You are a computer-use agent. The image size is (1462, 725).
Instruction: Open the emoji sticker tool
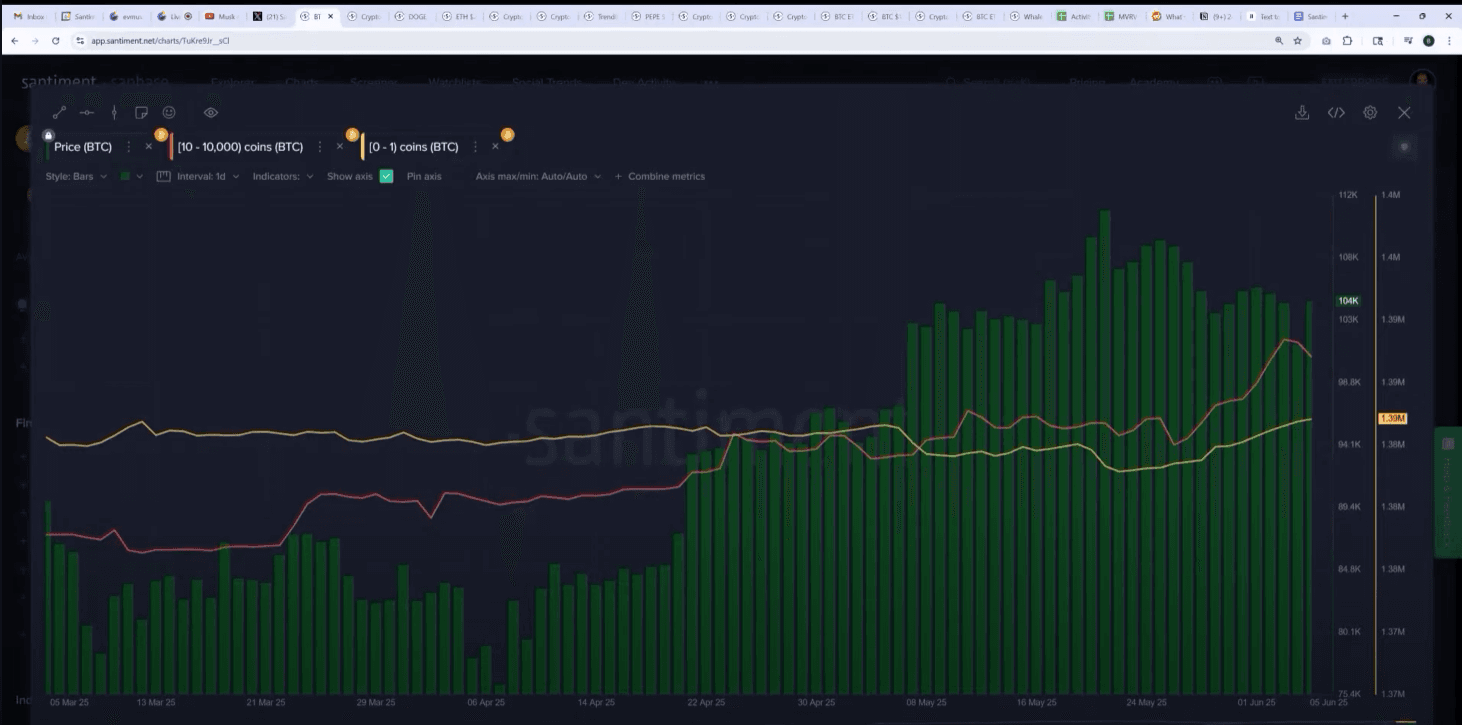(x=169, y=113)
